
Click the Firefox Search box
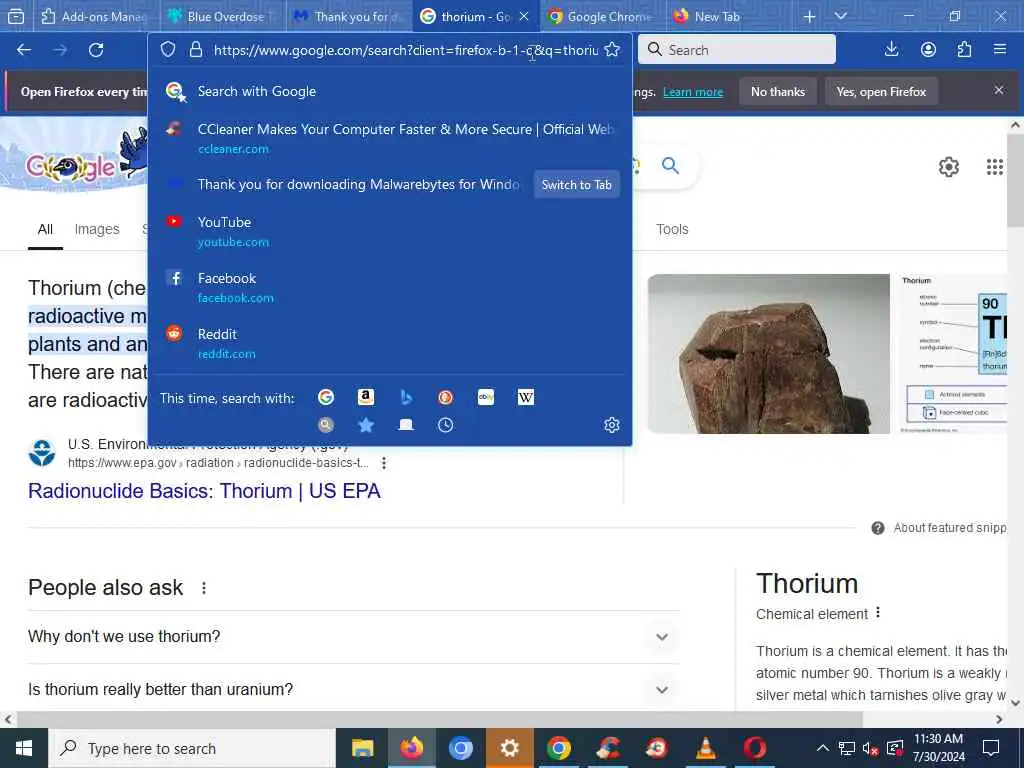(737, 50)
